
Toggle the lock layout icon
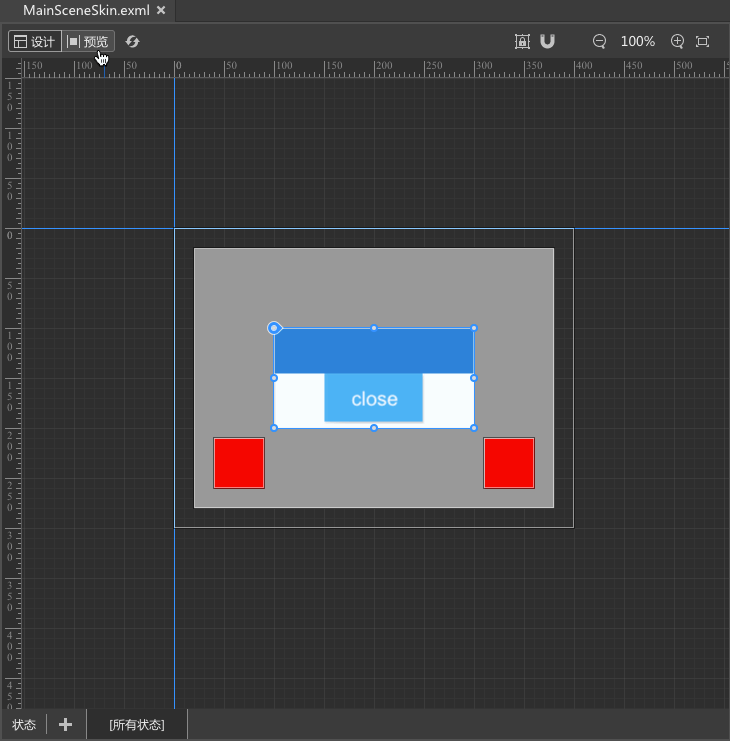pos(522,42)
